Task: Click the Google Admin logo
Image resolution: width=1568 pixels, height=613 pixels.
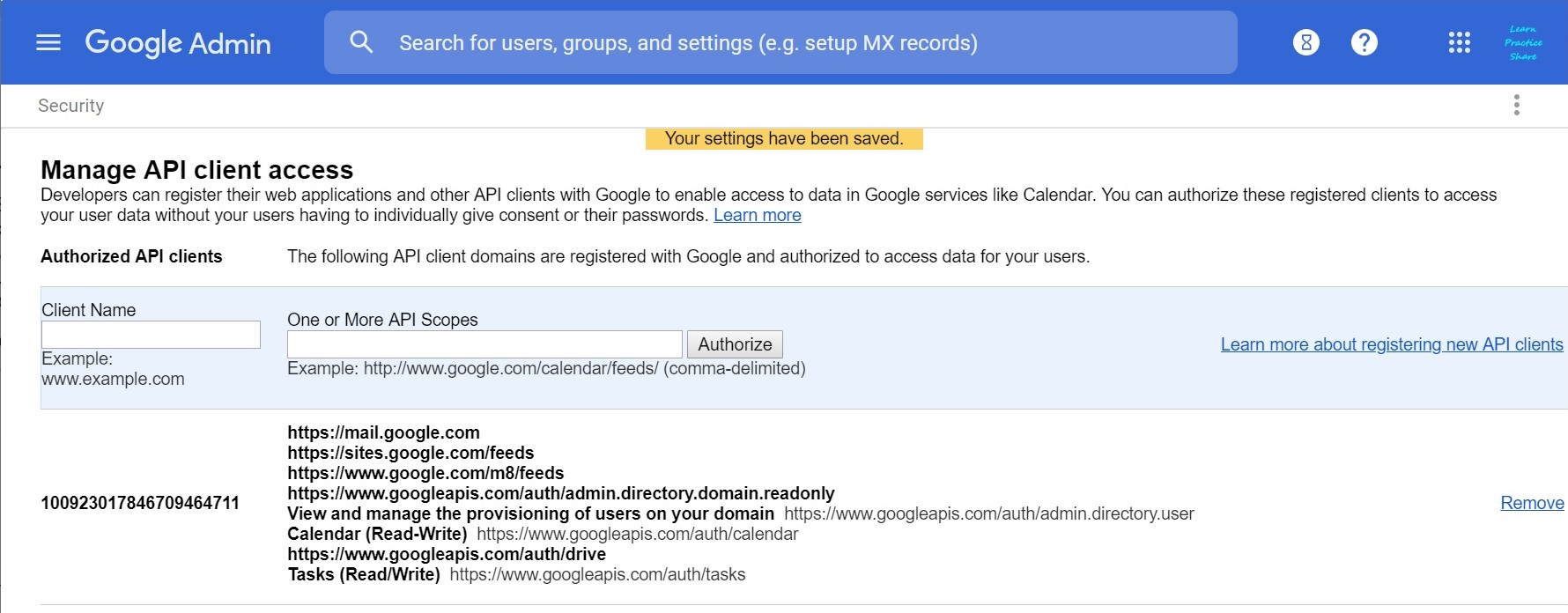Action: pos(178,42)
